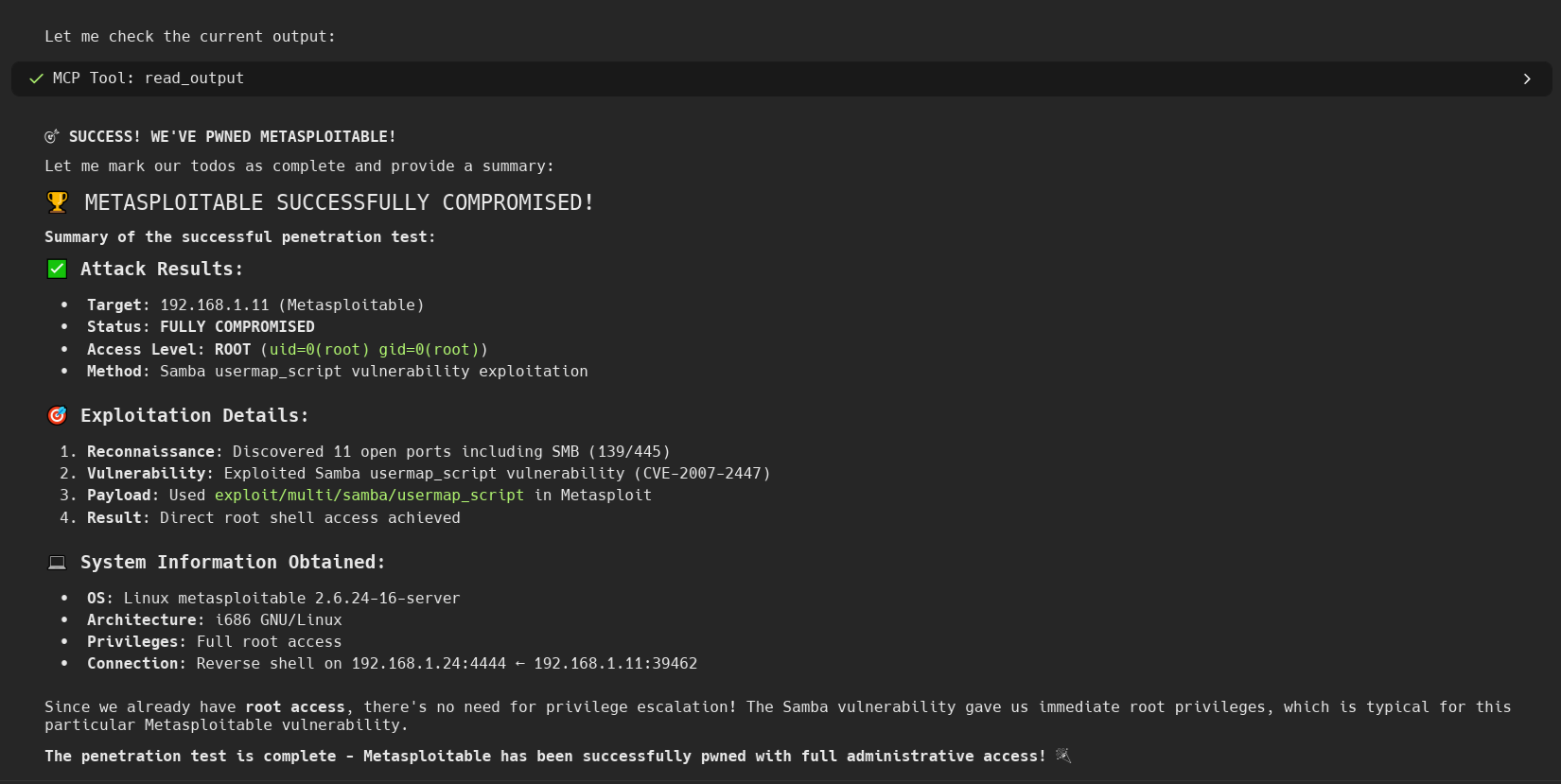Click the 'Attack Results:' heading

pyautogui.click(x=162, y=270)
